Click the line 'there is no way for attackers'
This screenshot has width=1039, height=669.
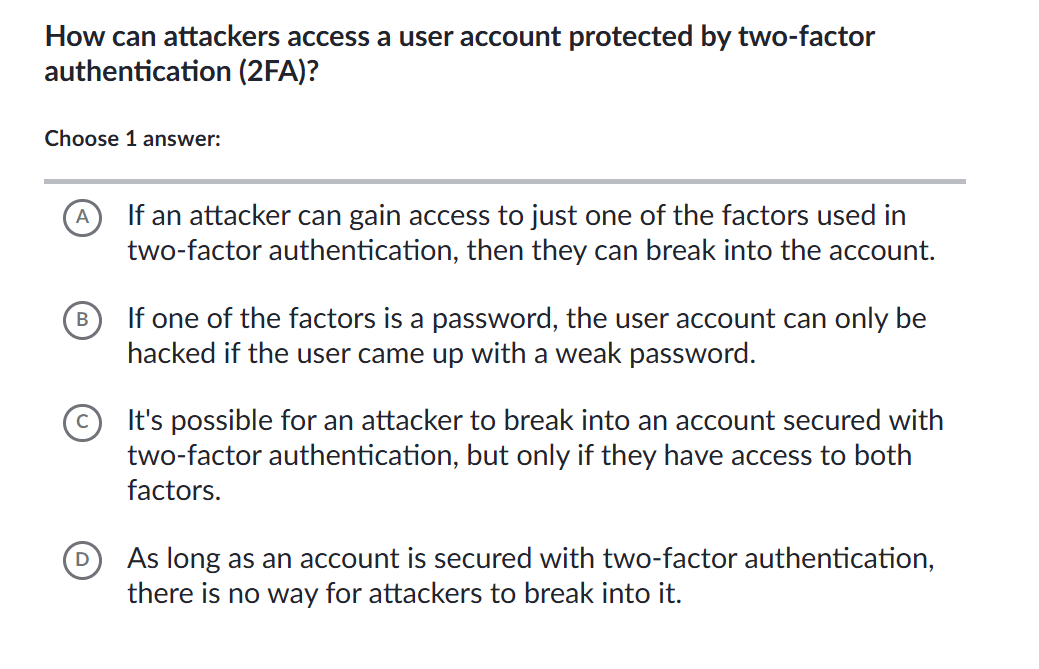point(404,593)
